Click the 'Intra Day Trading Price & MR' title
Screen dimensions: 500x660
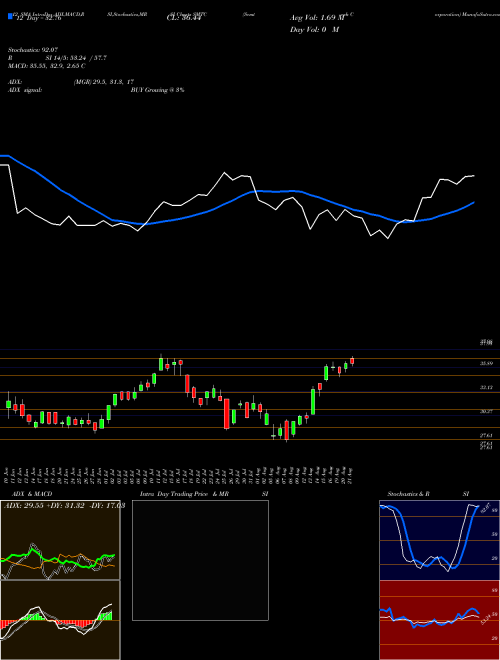[184, 494]
